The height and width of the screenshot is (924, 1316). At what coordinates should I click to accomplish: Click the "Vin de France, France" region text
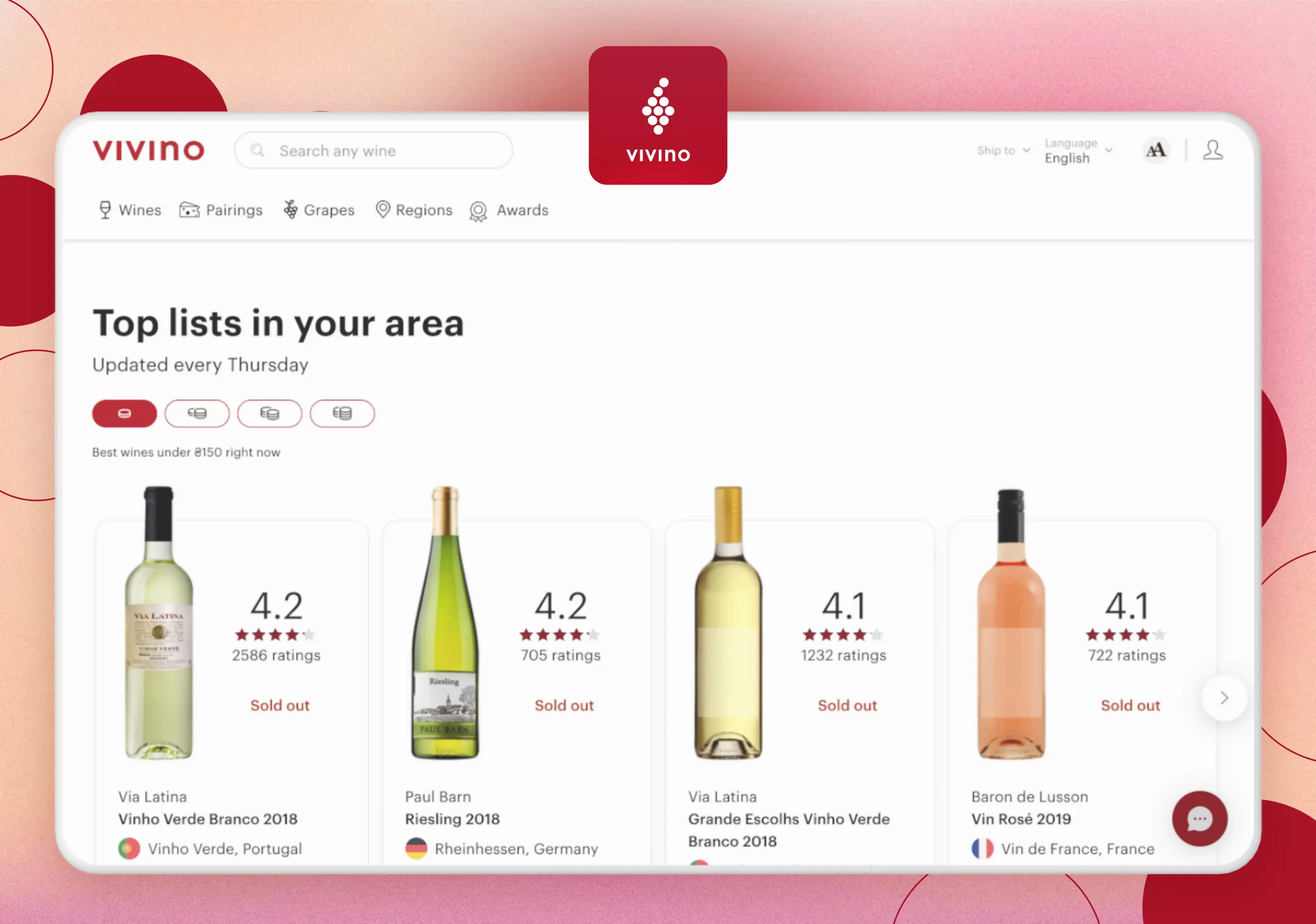pos(1077,848)
